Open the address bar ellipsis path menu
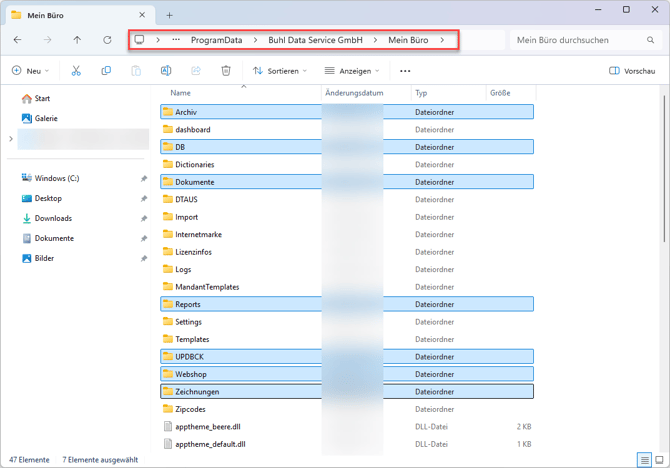This screenshot has width=670, height=468. click(176, 40)
